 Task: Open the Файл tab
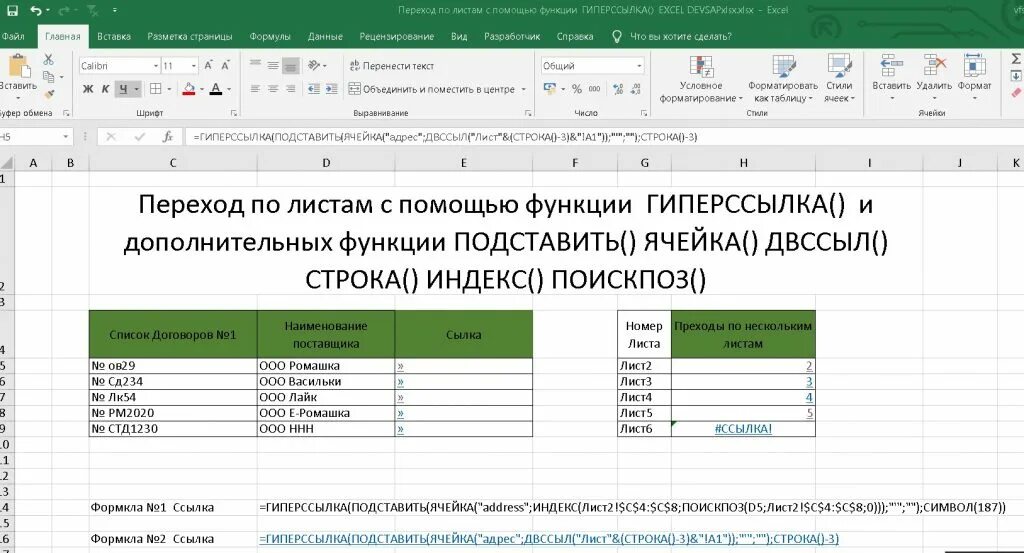(x=13, y=37)
